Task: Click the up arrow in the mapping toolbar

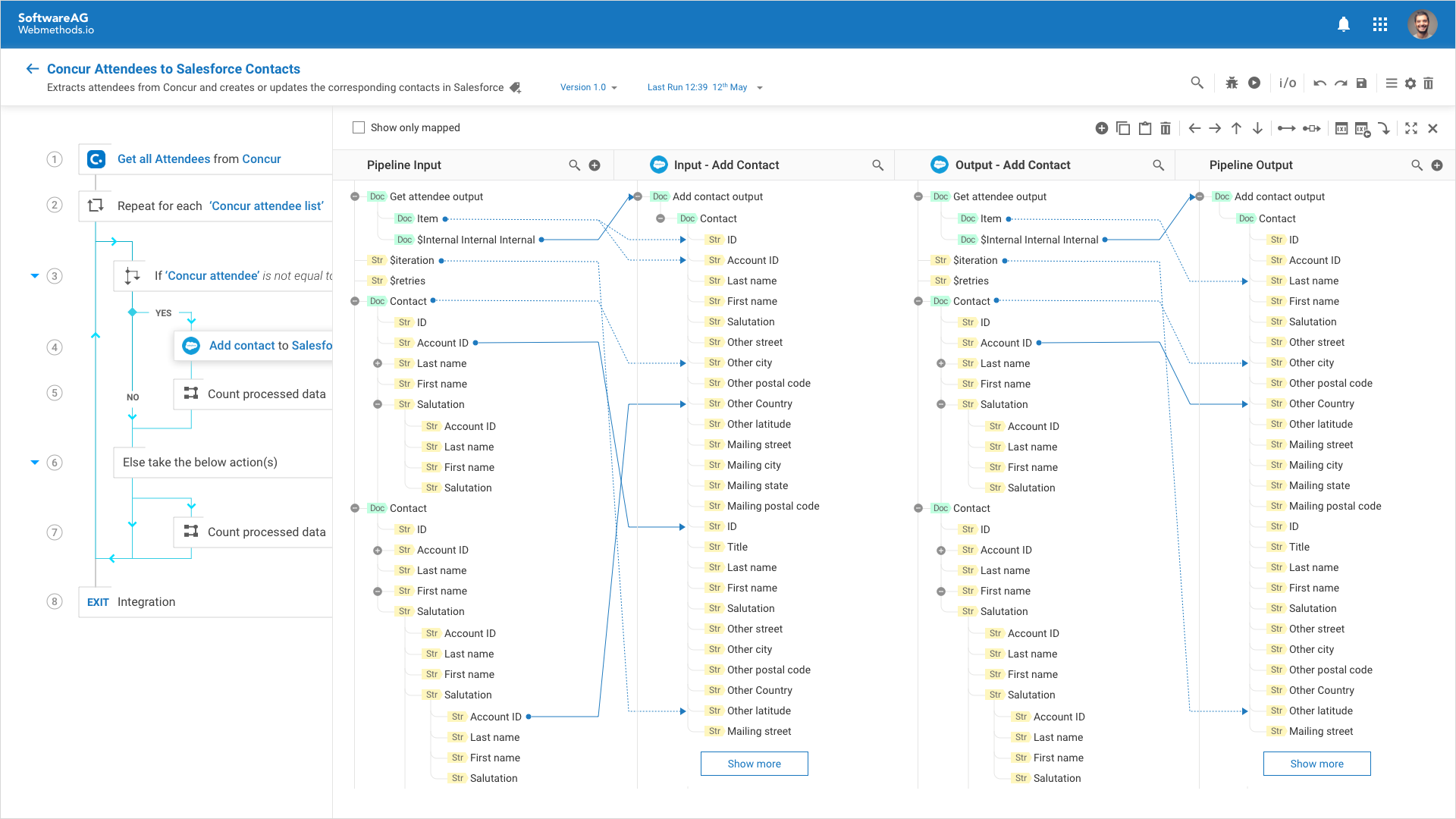Action: point(1236,128)
